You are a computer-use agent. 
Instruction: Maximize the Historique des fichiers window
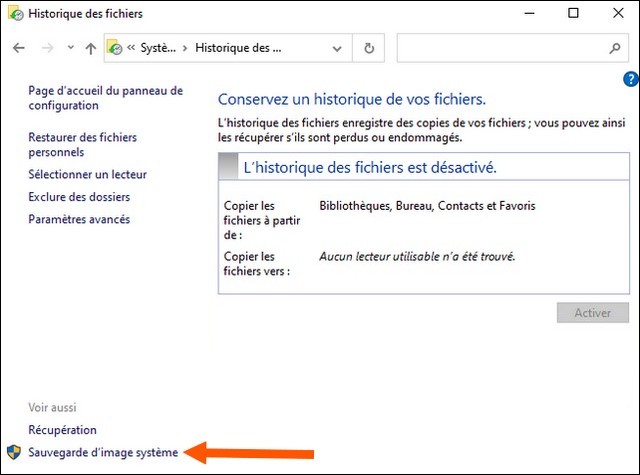tap(573, 13)
